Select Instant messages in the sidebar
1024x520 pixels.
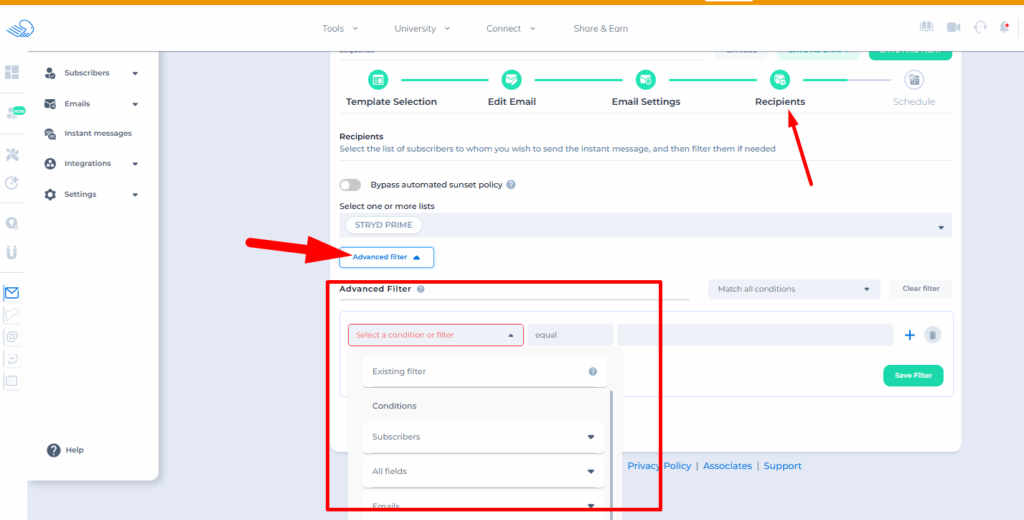(x=97, y=133)
